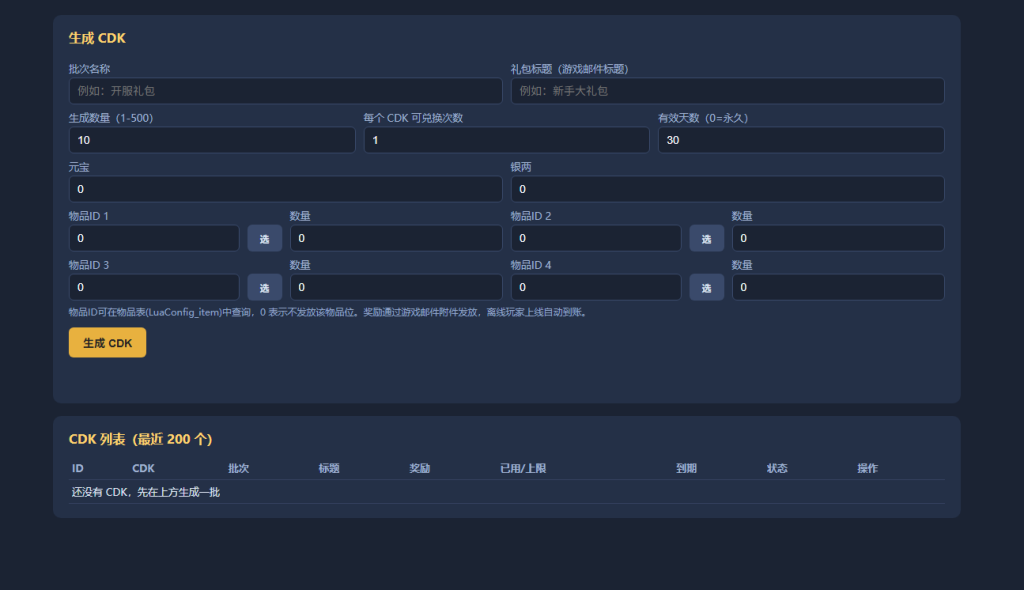The width and height of the screenshot is (1024, 590).
Task: Click the 物品ID 4 input field
Action: 596,287
